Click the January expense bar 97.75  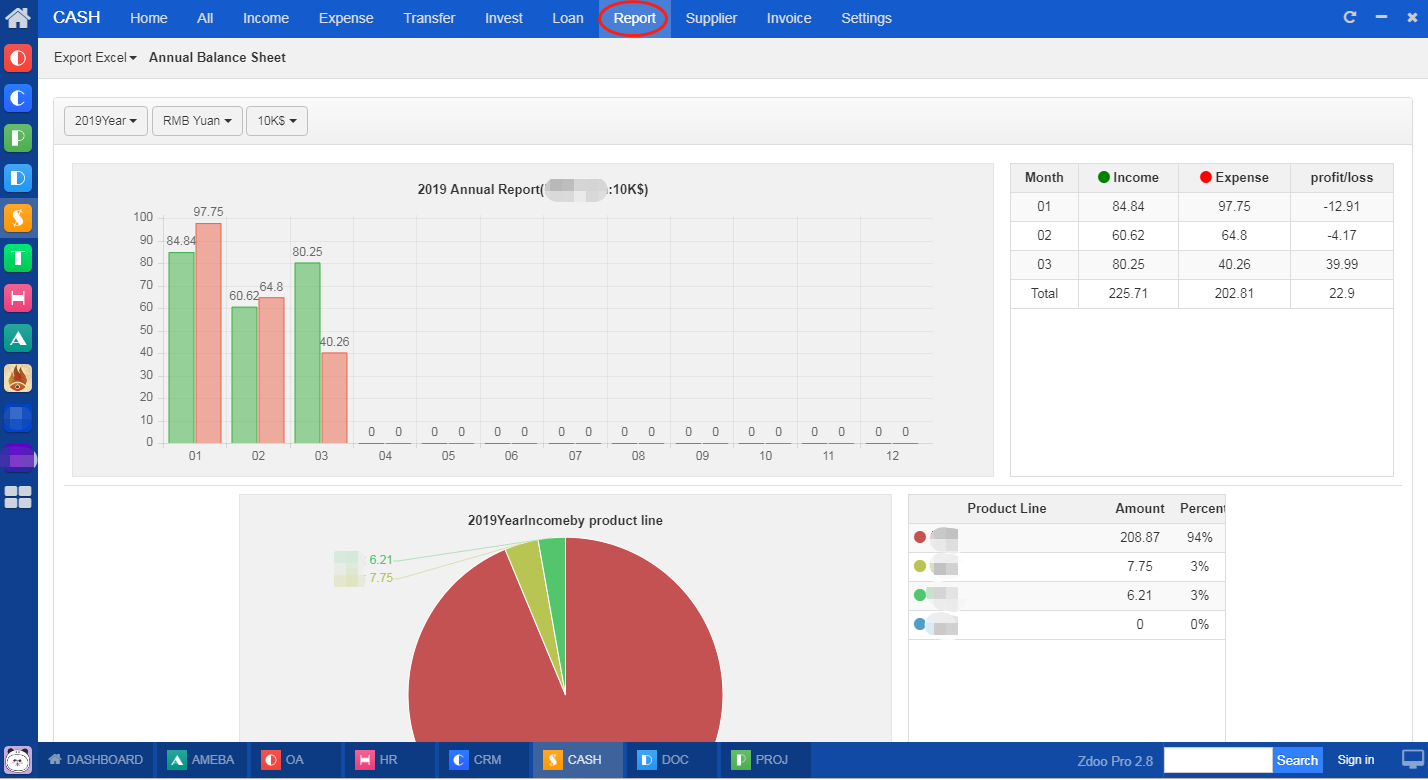[x=208, y=333]
